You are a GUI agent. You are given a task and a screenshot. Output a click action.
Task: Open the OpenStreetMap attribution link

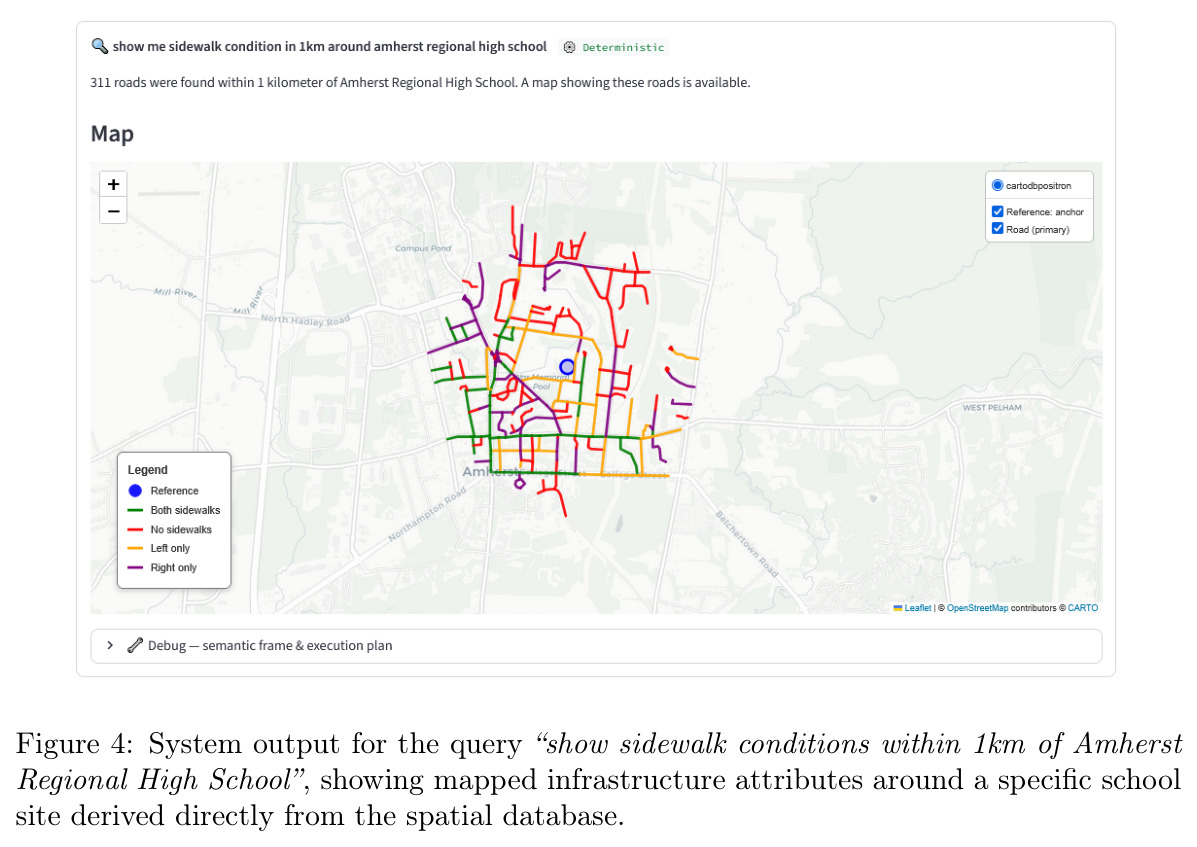pyautogui.click(x=977, y=608)
